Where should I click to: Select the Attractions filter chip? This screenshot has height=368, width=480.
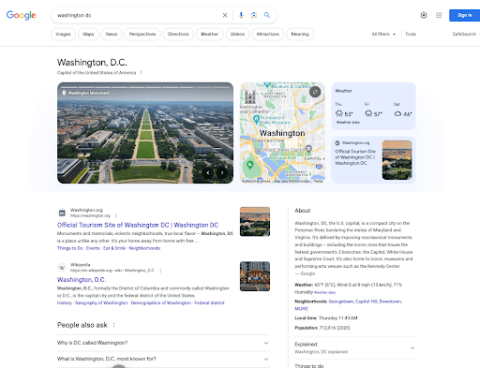point(268,34)
